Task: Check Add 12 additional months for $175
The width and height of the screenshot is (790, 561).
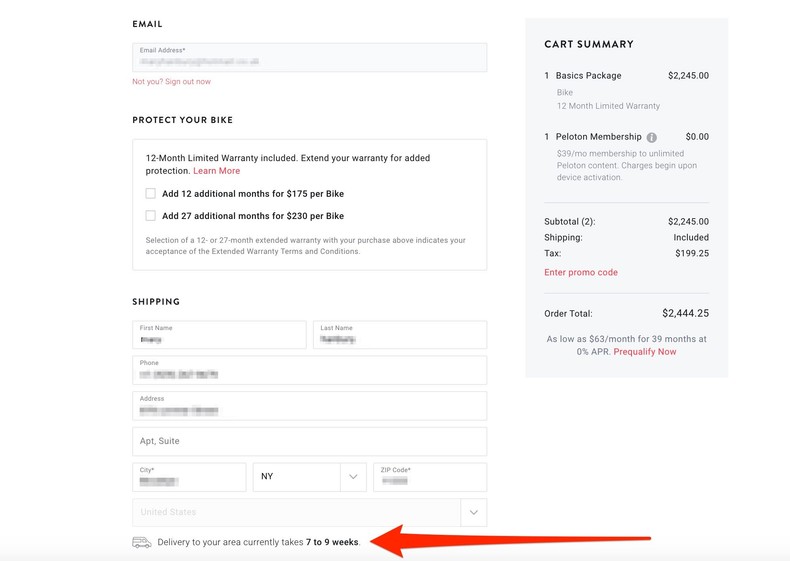Action: coord(151,194)
